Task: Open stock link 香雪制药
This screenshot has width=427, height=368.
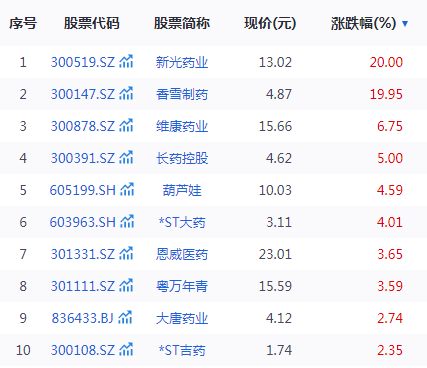Action: tap(182, 94)
